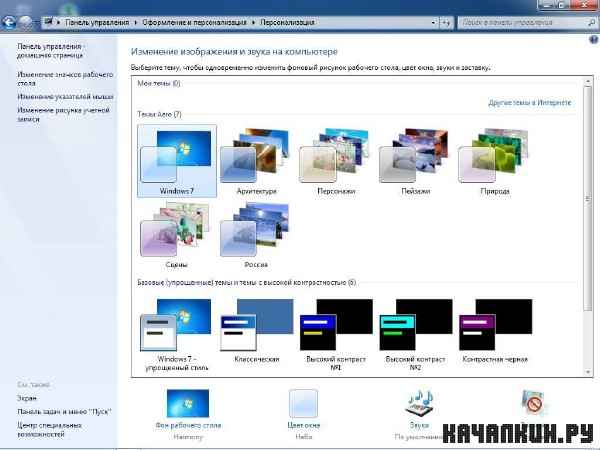This screenshot has width=600, height=450.
Task: Click the search magnifier icon
Action: pos(591,23)
